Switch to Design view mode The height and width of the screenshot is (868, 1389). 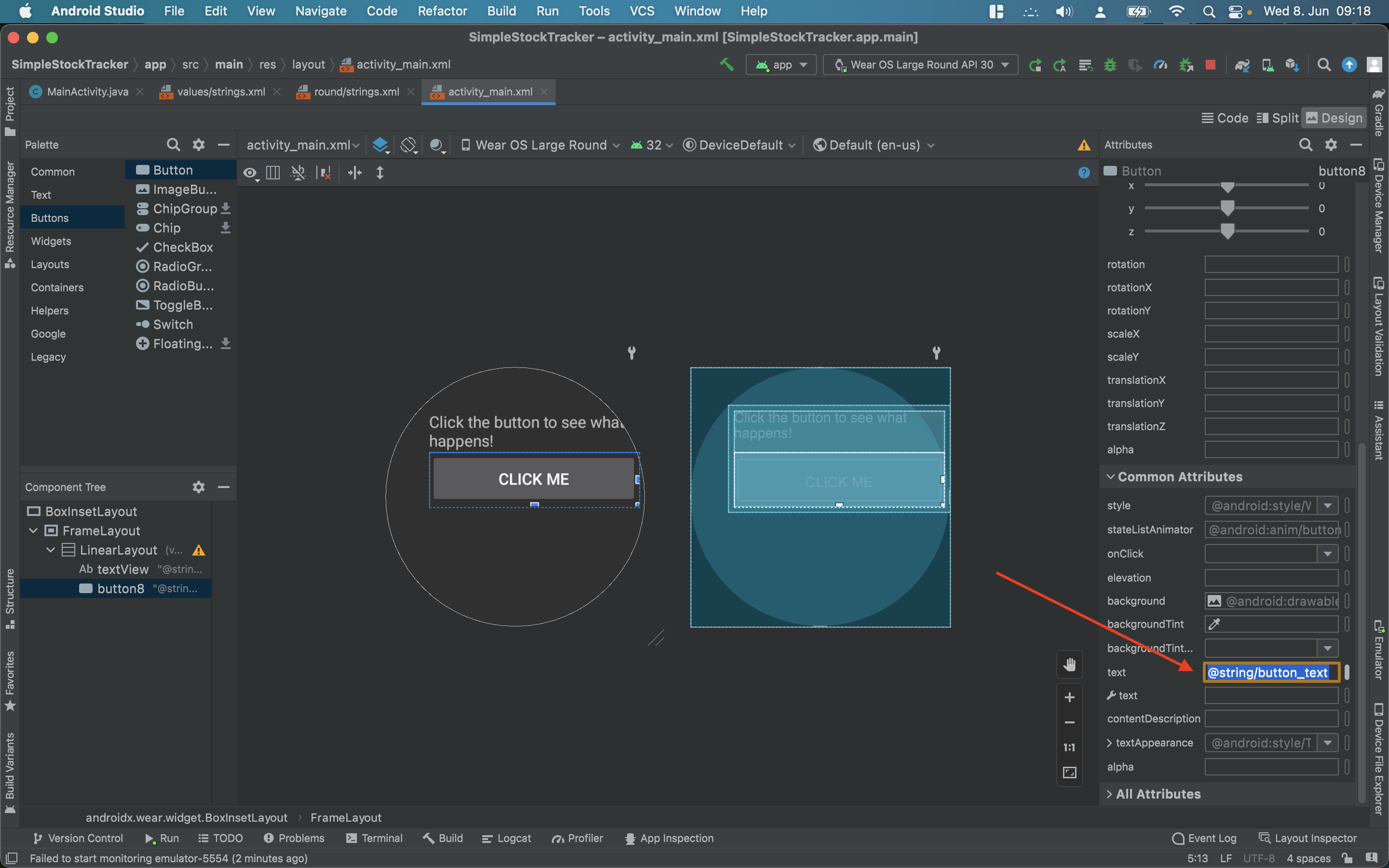pyautogui.click(x=1334, y=118)
